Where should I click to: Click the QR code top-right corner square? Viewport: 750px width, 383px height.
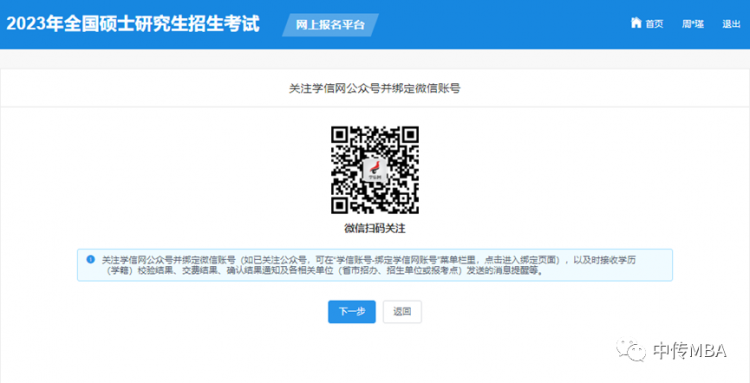tap(410, 135)
